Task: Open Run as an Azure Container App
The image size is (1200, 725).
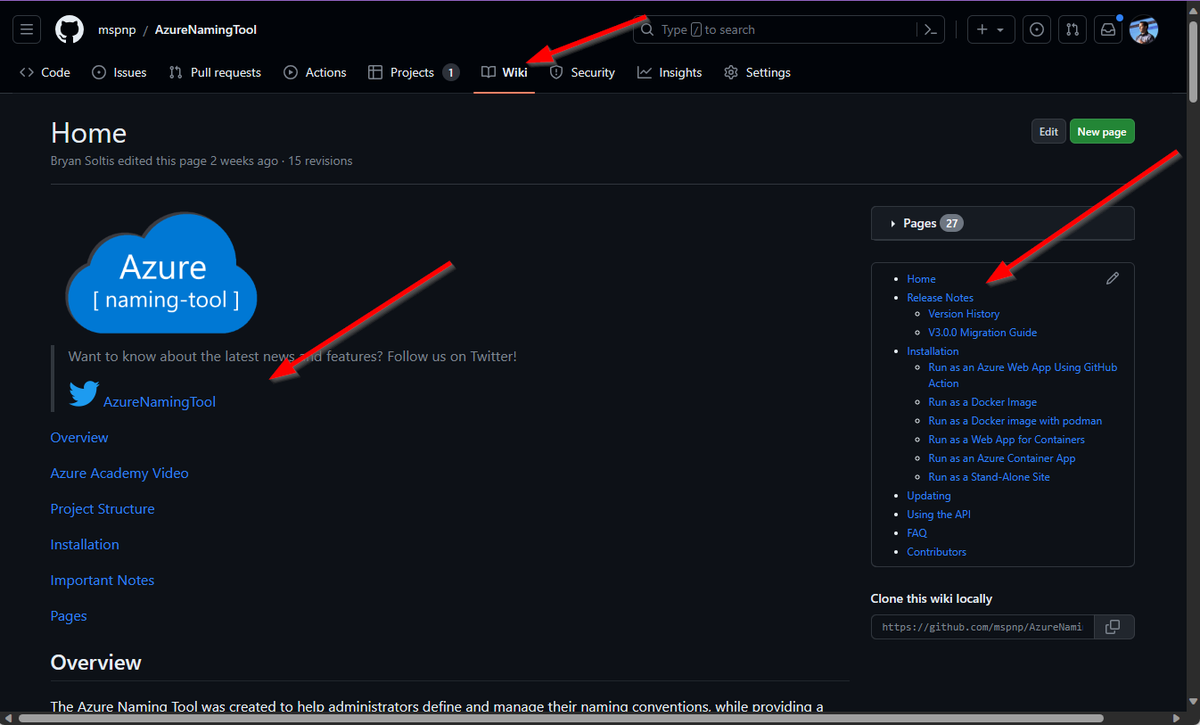Action: pos(1002,459)
